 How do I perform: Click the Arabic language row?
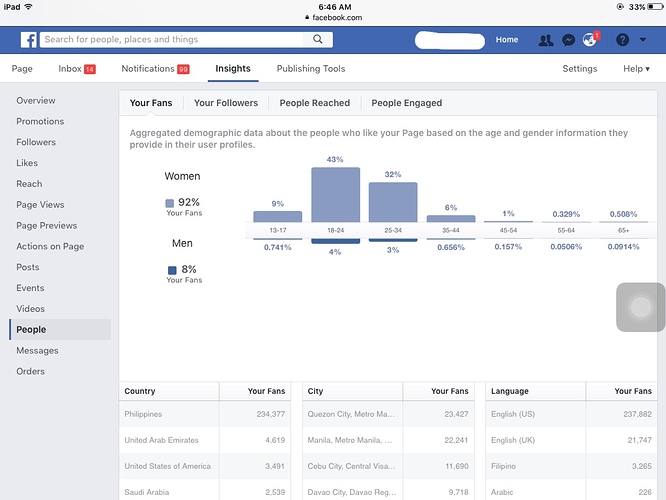[571, 491]
